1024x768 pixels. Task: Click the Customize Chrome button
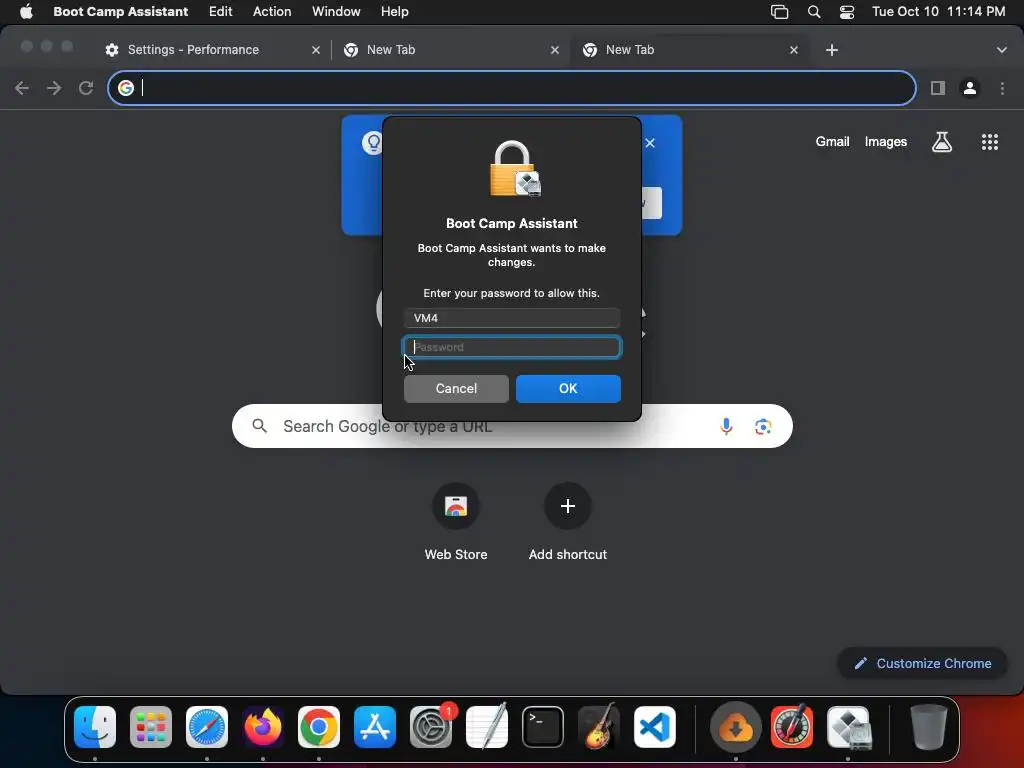click(923, 664)
